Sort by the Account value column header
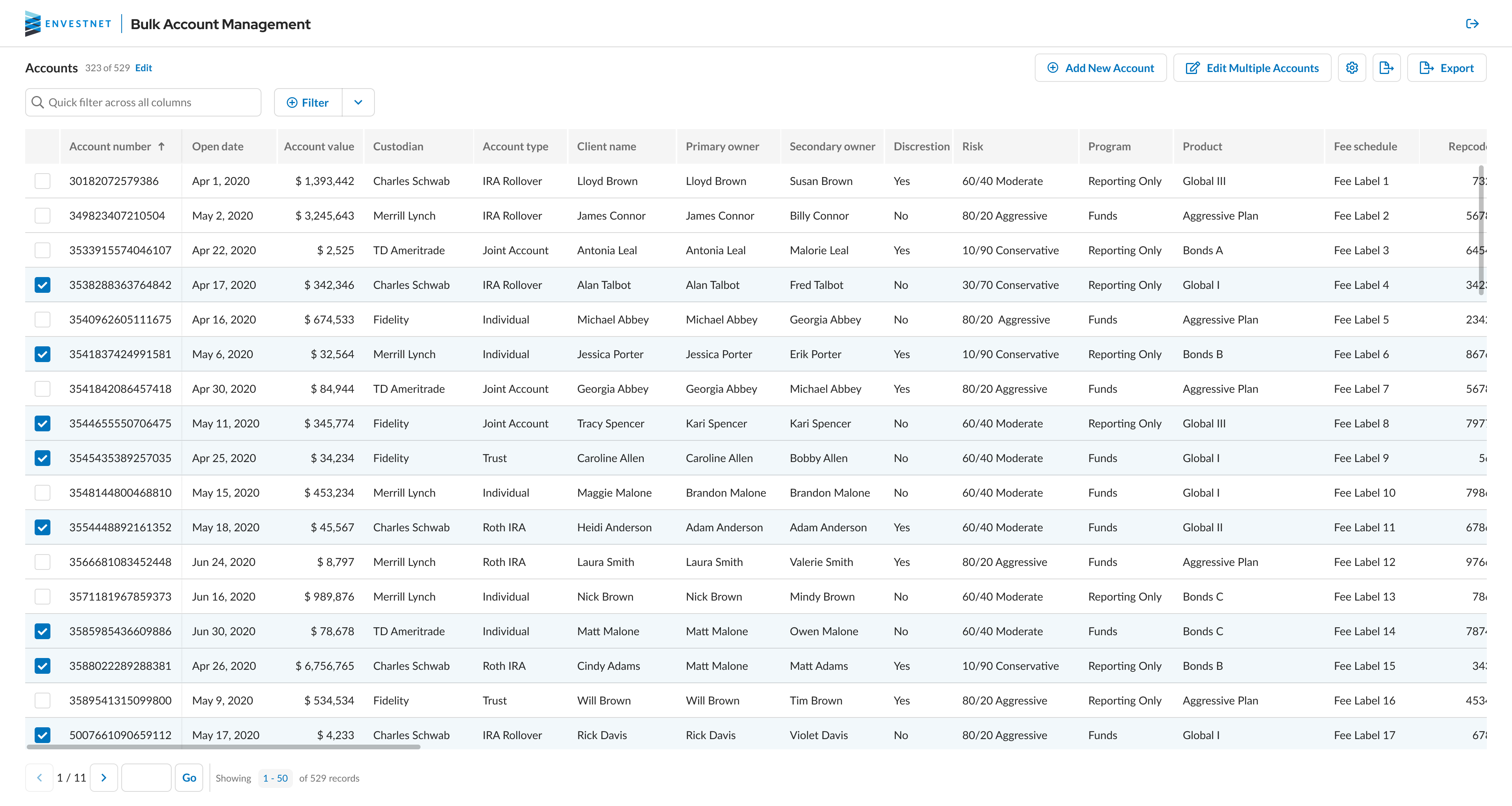 coord(319,147)
